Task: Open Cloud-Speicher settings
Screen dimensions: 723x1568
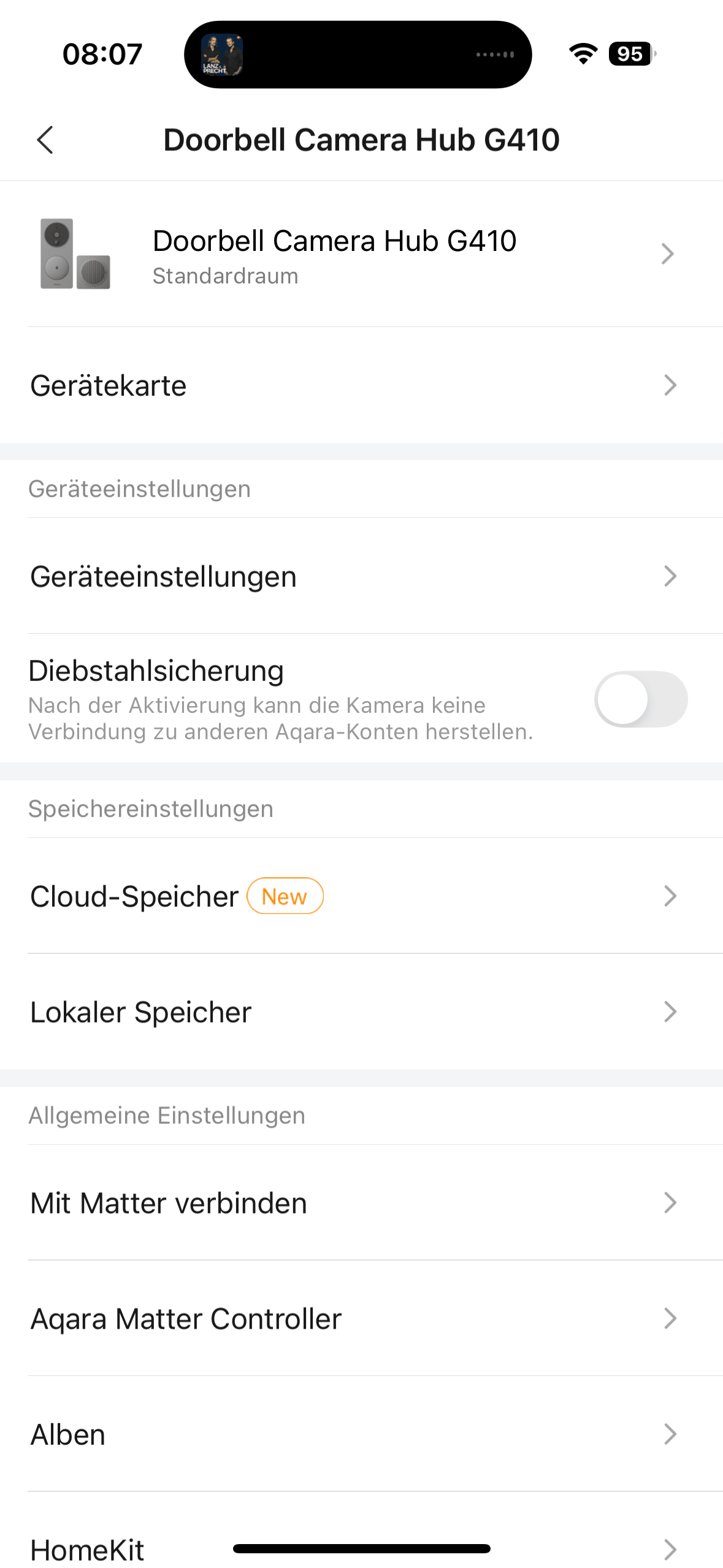Action: click(x=134, y=896)
